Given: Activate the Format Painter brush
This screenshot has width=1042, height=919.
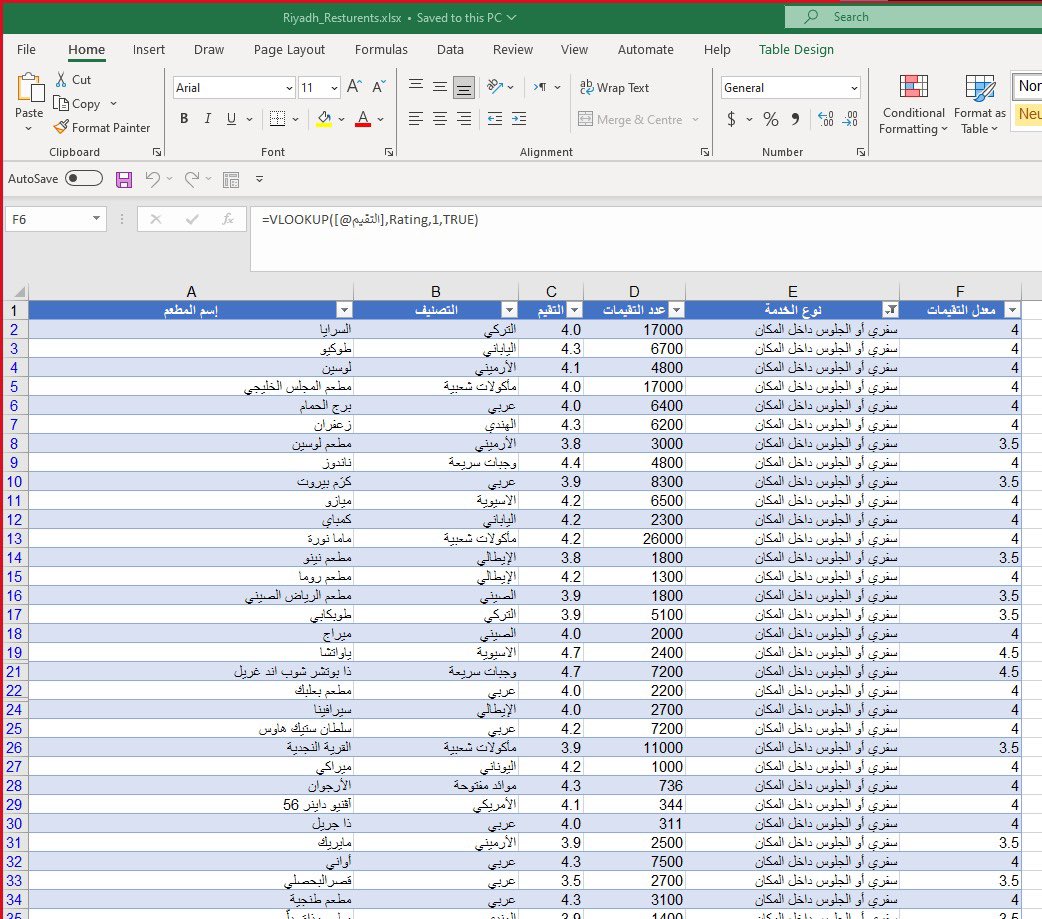Looking at the screenshot, I should (61, 127).
